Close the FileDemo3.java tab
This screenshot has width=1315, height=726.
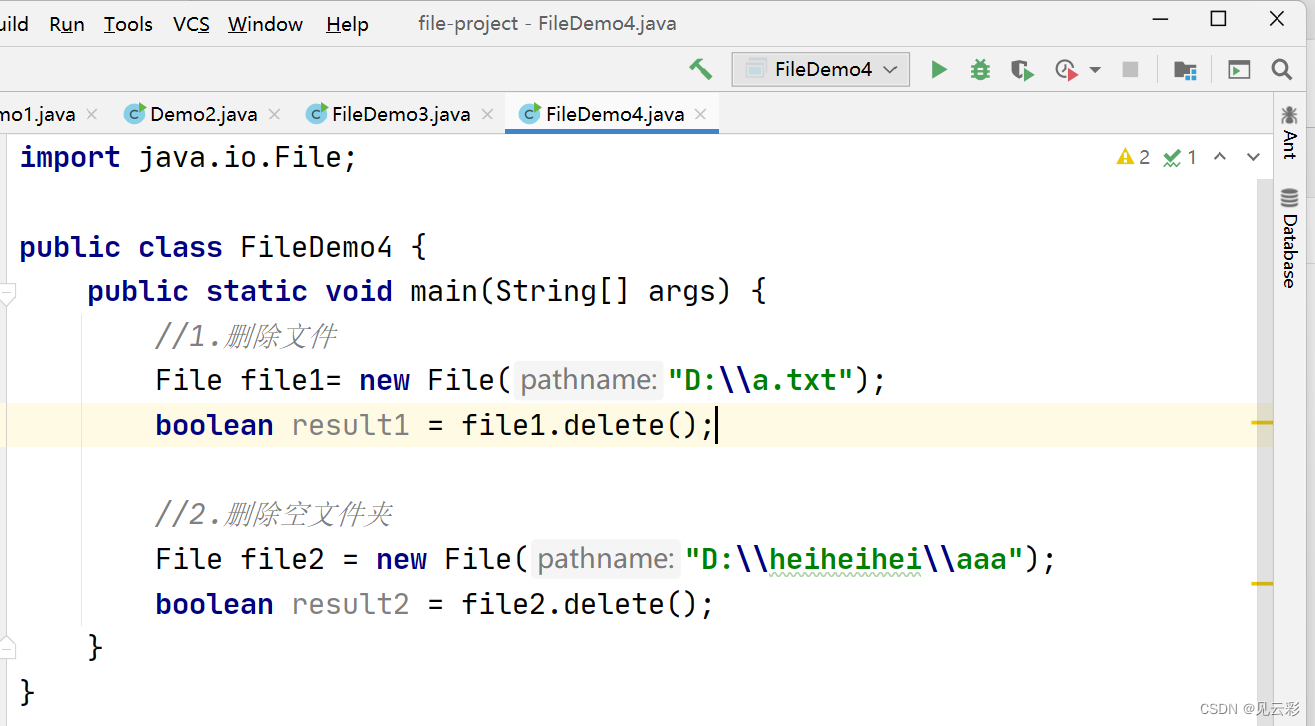point(488,114)
